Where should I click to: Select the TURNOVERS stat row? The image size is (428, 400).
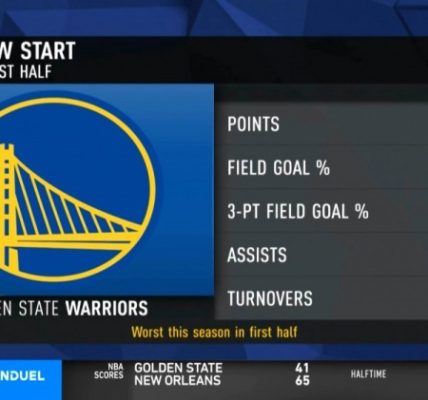click(321, 298)
